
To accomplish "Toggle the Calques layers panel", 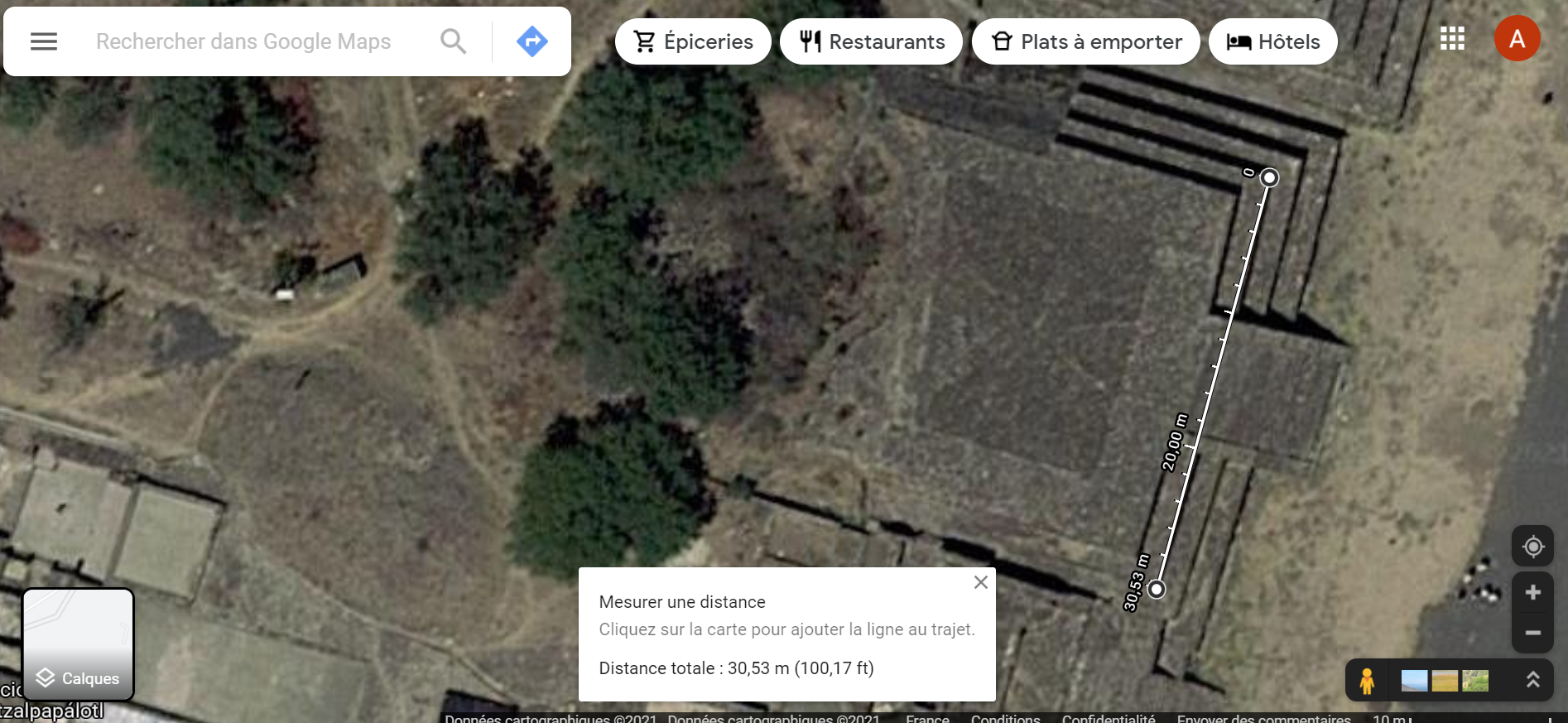I will click(x=78, y=644).
